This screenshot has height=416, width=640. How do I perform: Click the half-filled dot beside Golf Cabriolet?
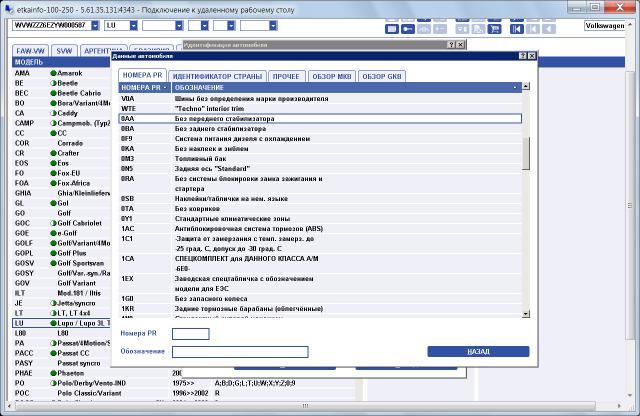53,223
